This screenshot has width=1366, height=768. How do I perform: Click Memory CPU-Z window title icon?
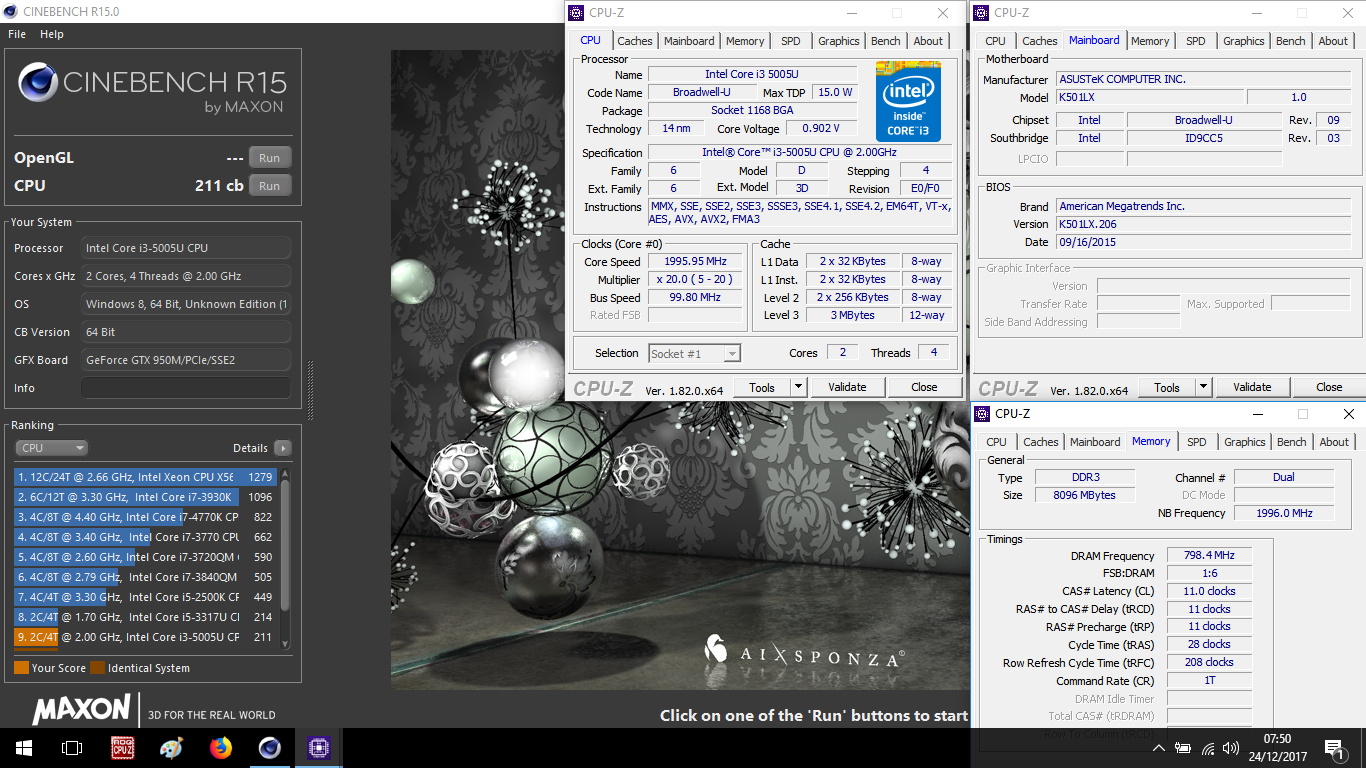(983, 413)
